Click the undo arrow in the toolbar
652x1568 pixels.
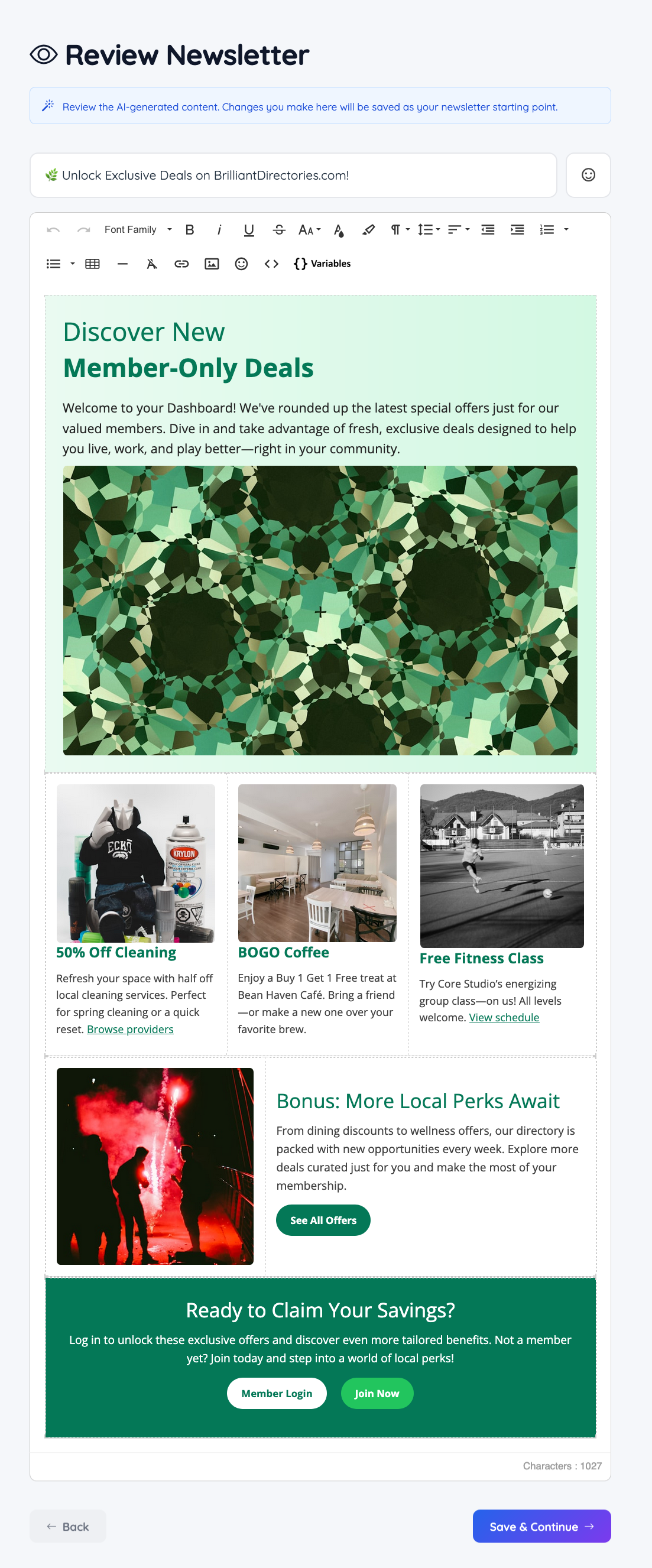pyautogui.click(x=53, y=229)
